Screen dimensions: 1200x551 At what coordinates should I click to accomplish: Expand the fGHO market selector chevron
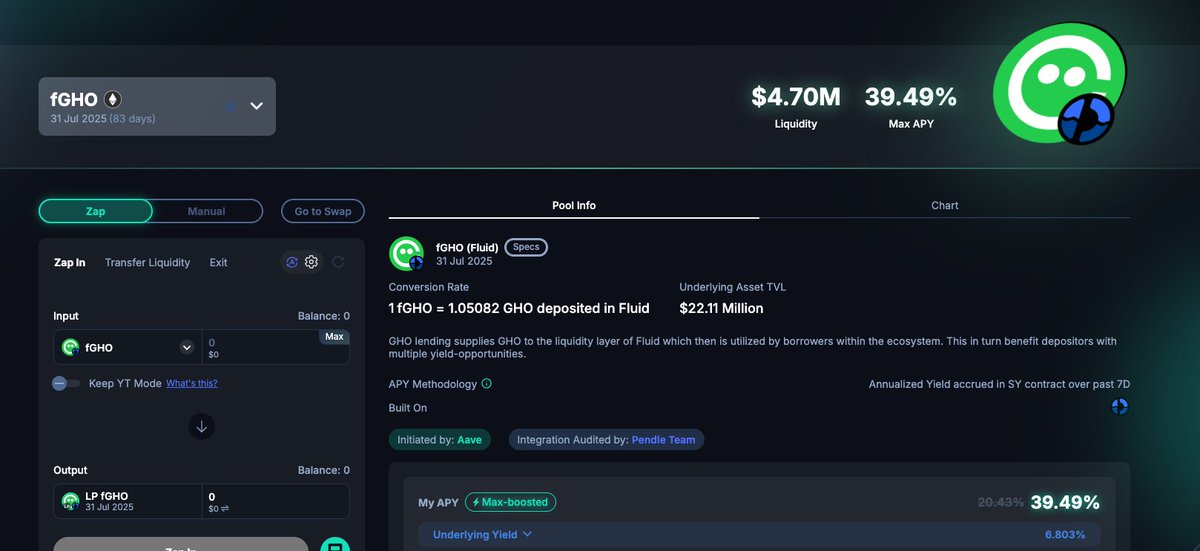click(257, 106)
